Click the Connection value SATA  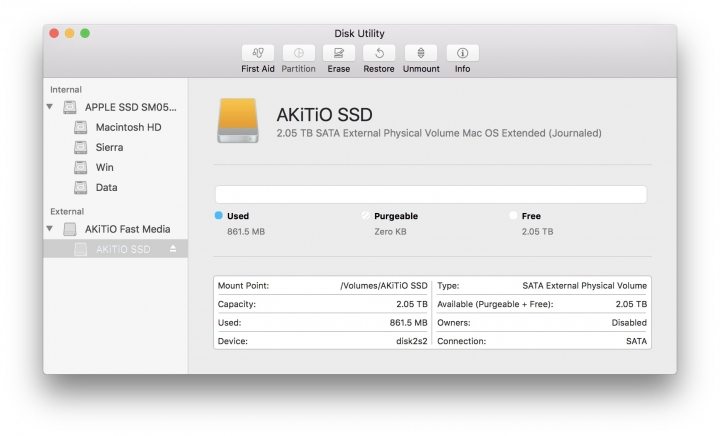click(x=636, y=341)
